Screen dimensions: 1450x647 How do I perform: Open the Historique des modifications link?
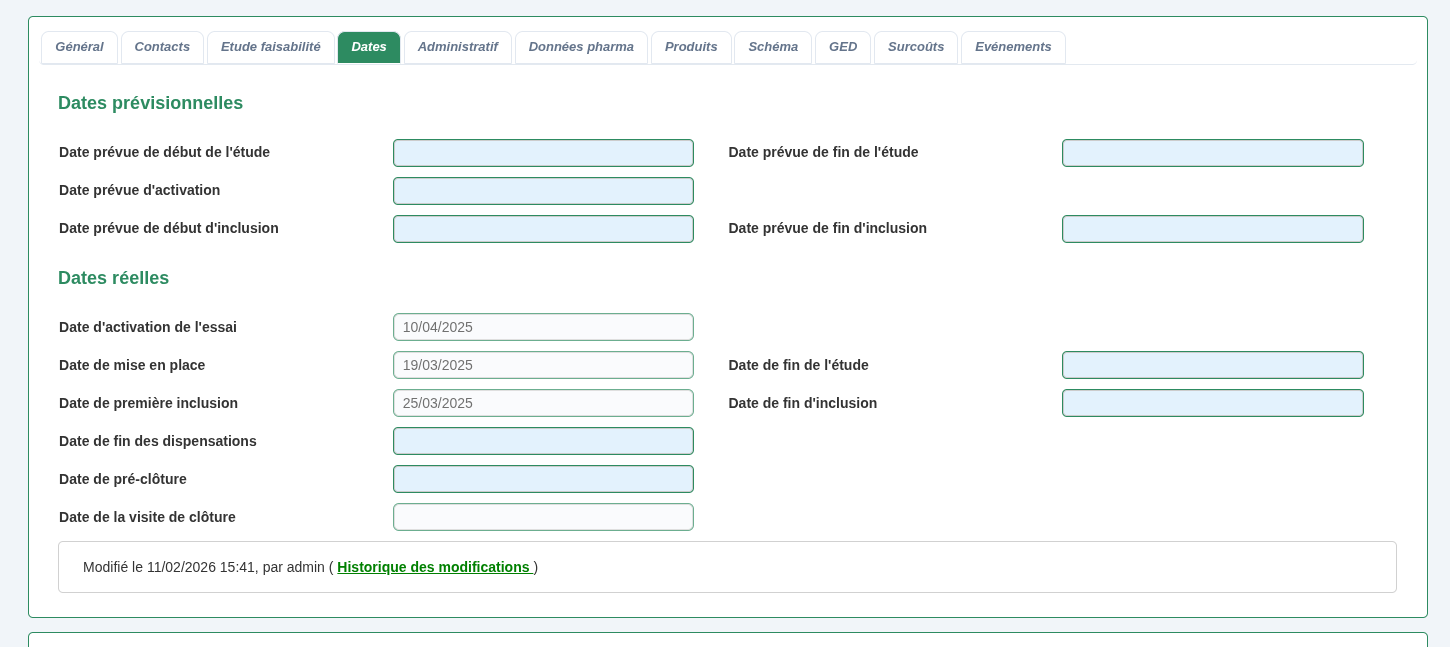coord(434,567)
